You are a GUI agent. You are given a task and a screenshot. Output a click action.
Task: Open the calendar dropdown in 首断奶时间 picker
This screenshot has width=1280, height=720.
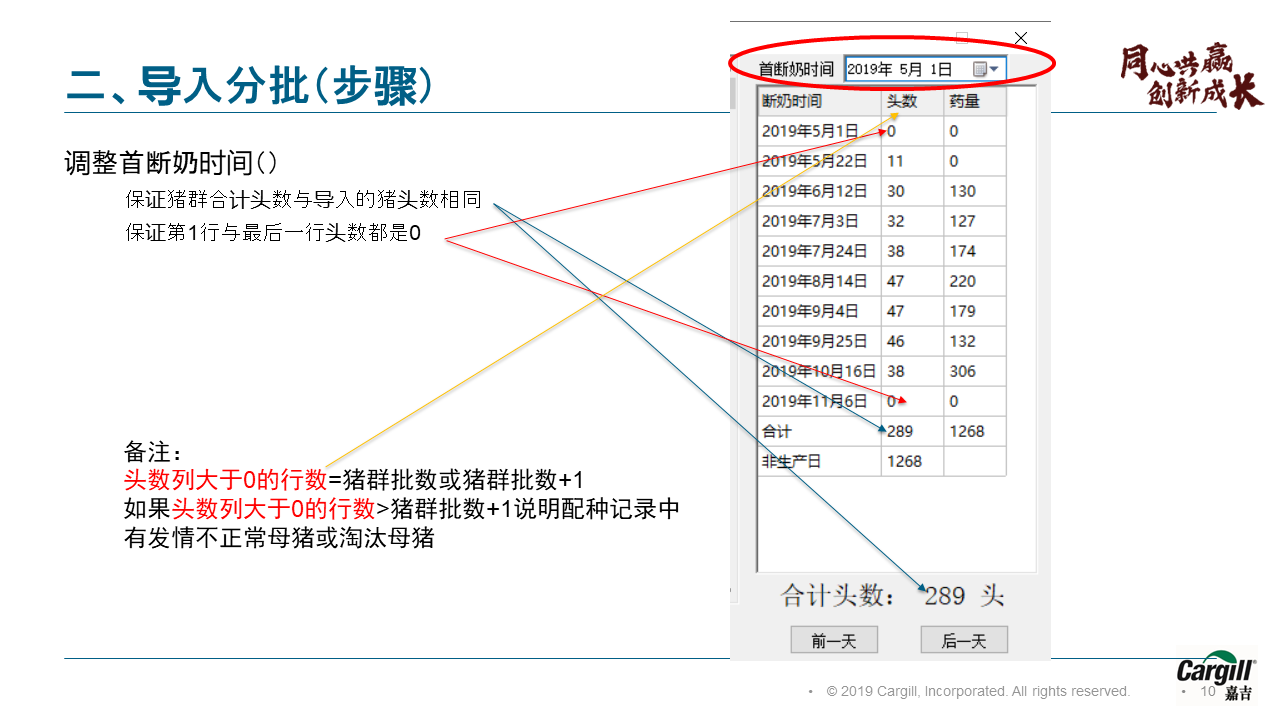(x=986, y=69)
